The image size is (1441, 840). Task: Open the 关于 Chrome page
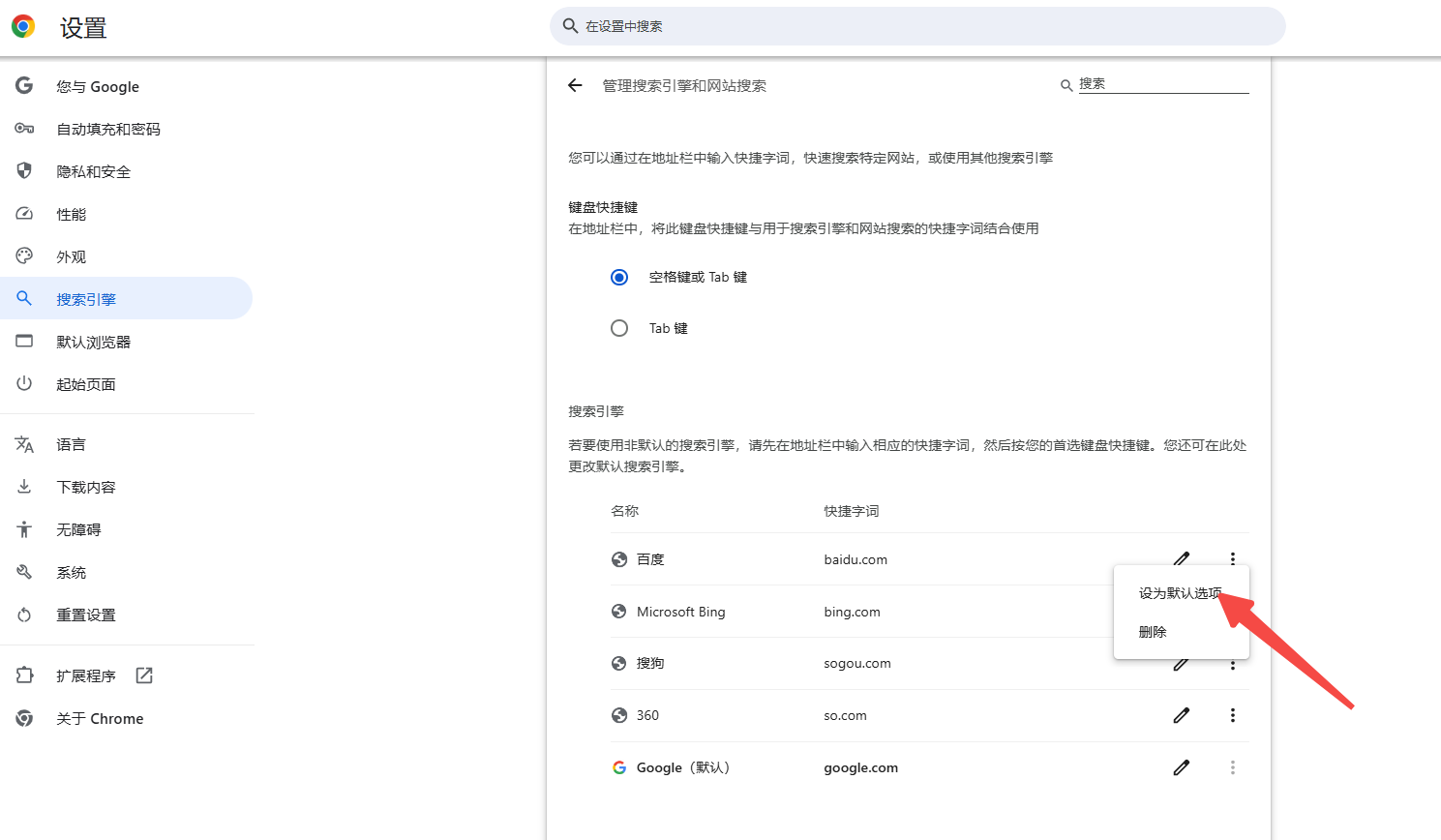point(100,718)
